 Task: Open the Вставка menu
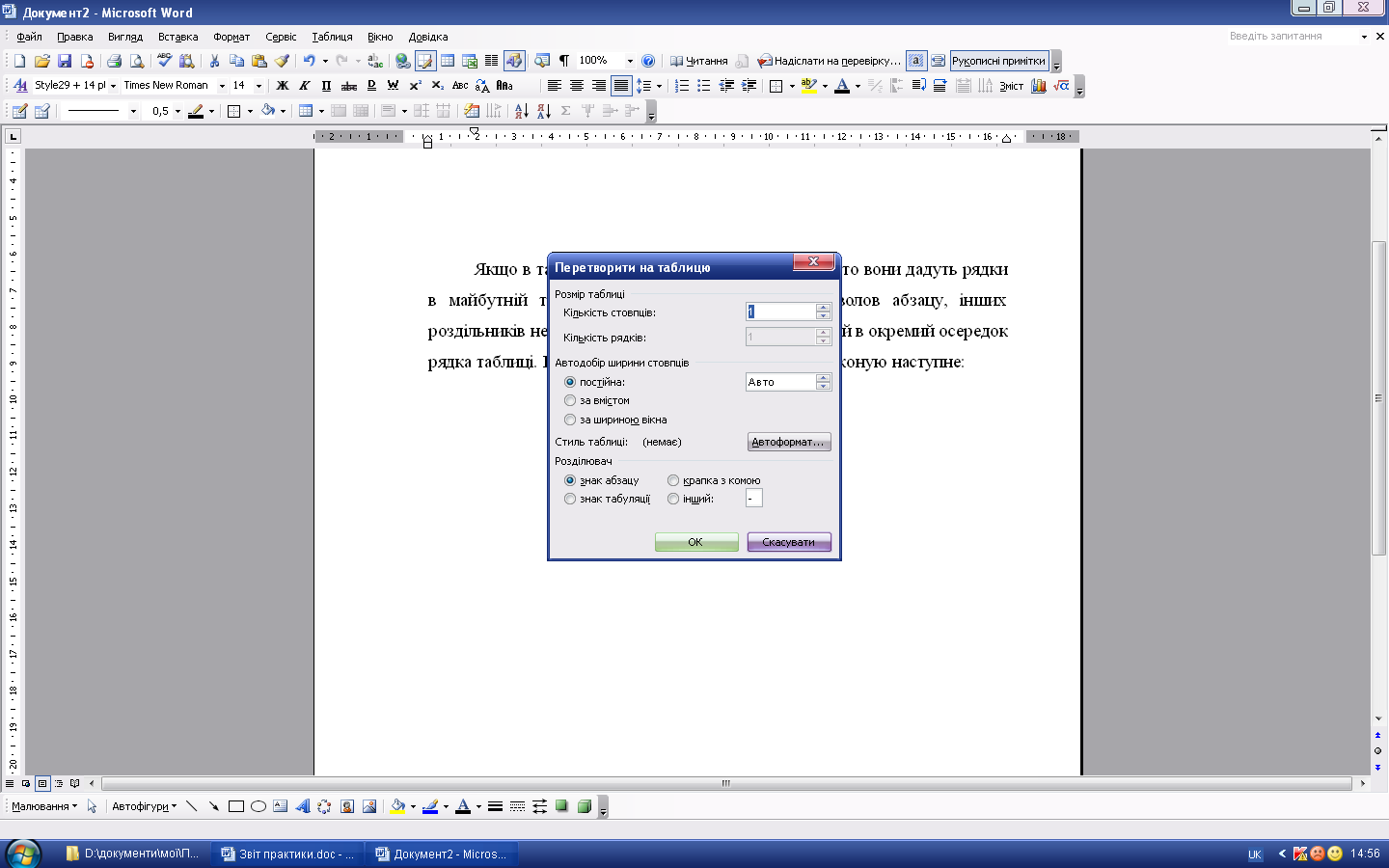pyautogui.click(x=177, y=37)
